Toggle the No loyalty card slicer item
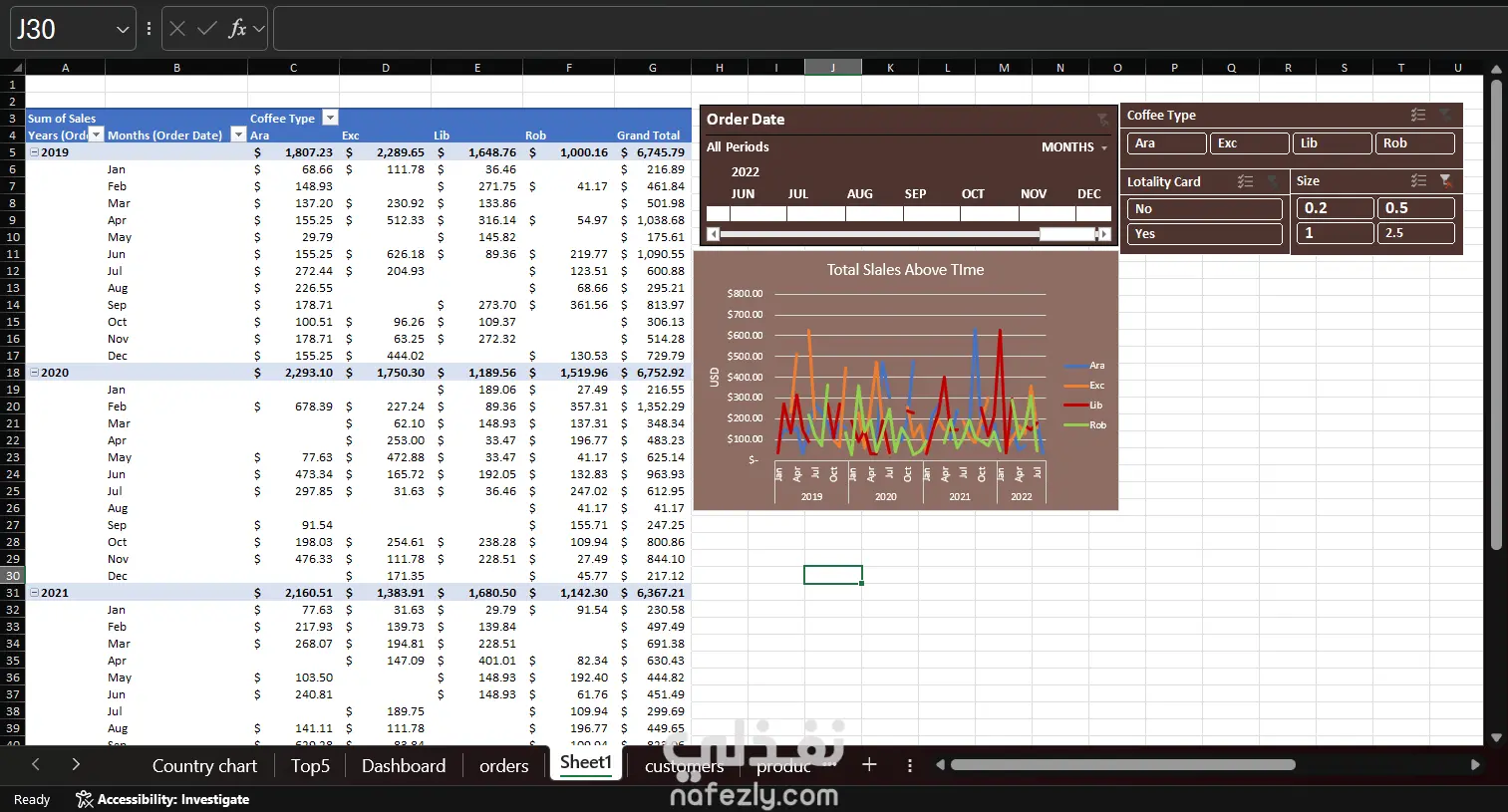Screen dimensions: 1508x812 (x=1204, y=209)
